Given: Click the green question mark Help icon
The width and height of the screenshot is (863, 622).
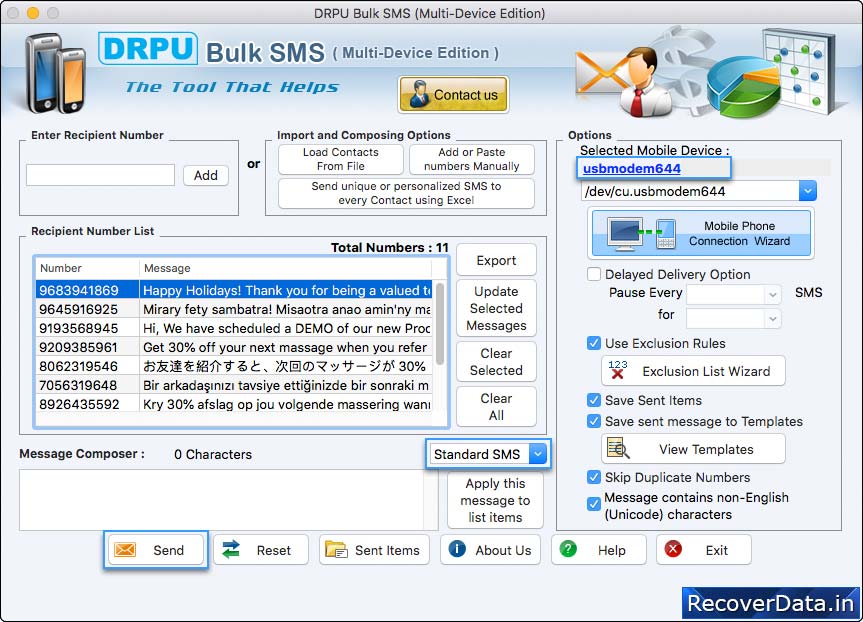Looking at the screenshot, I should pos(568,549).
